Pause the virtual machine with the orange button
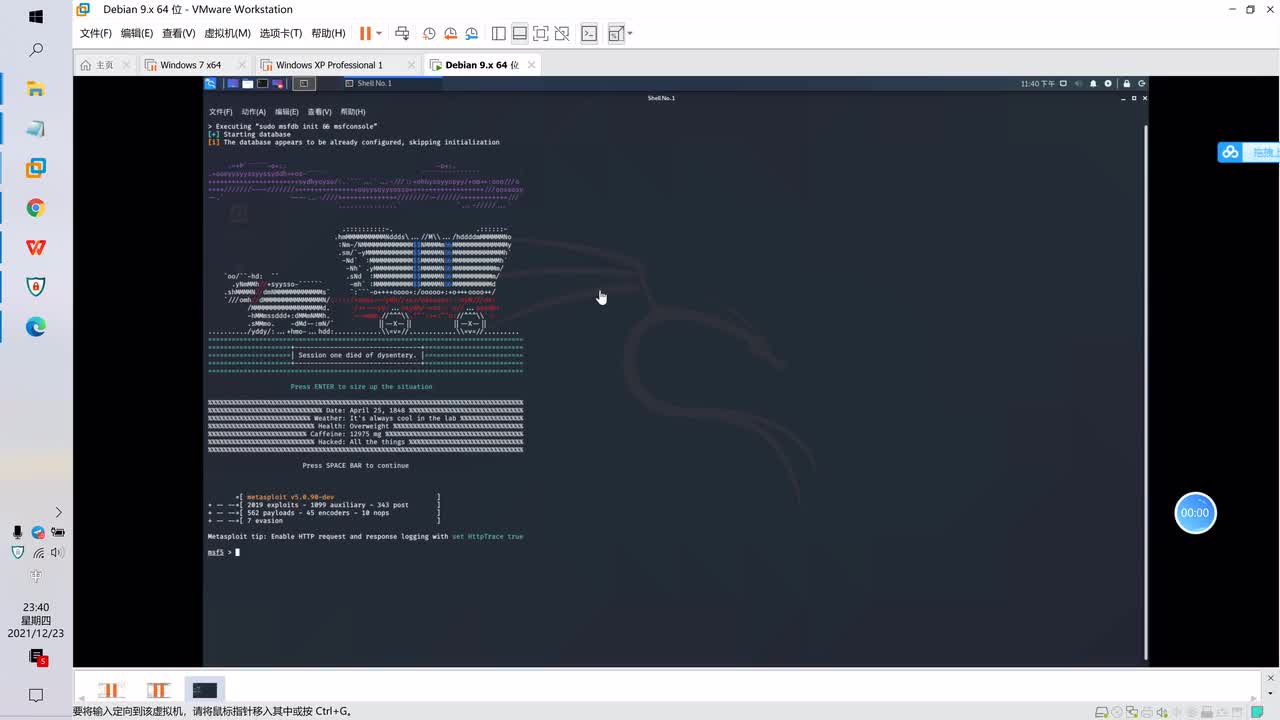This screenshot has height=720, width=1280. (x=365, y=33)
